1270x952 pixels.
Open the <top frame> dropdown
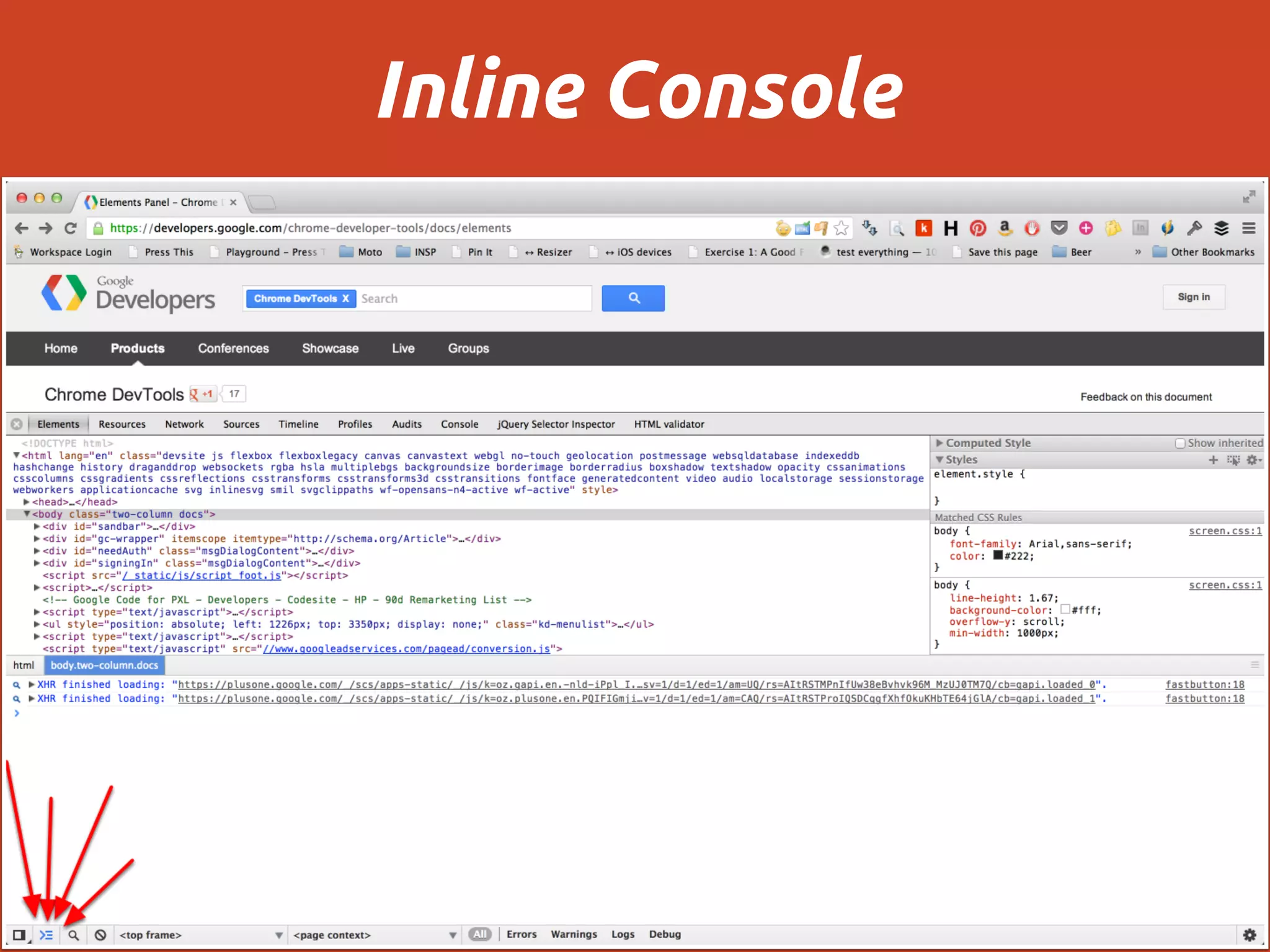coord(201,935)
